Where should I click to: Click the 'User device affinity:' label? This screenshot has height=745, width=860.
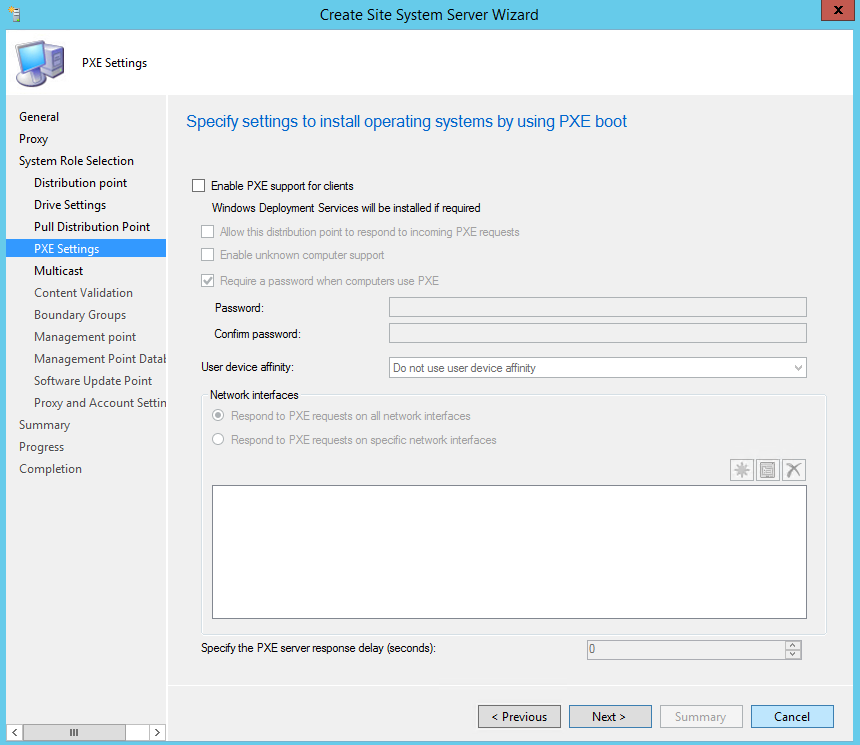click(x=247, y=367)
